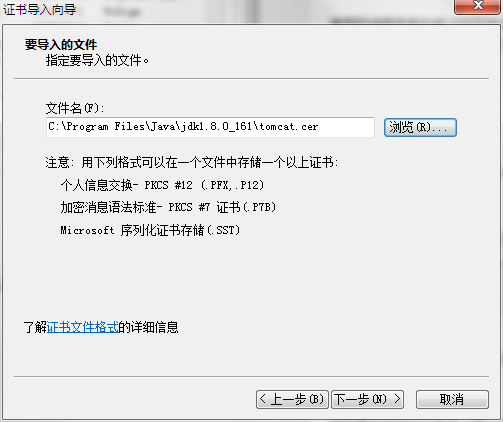Focus the 文件名 file path input field
This screenshot has width=503, height=422.
tap(210, 127)
